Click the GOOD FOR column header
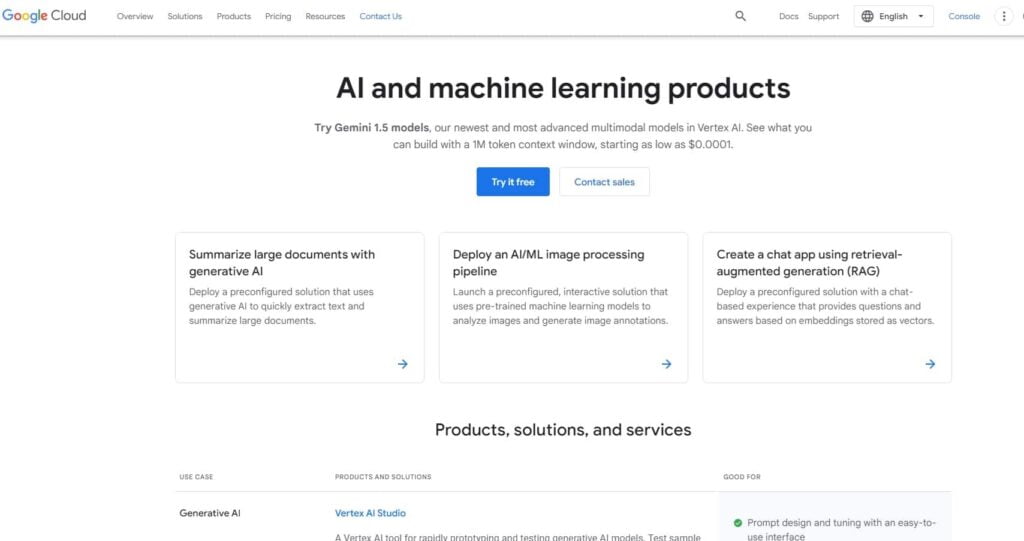Image resolution: width=1024 pixels, height=541 pixels. 742,477
